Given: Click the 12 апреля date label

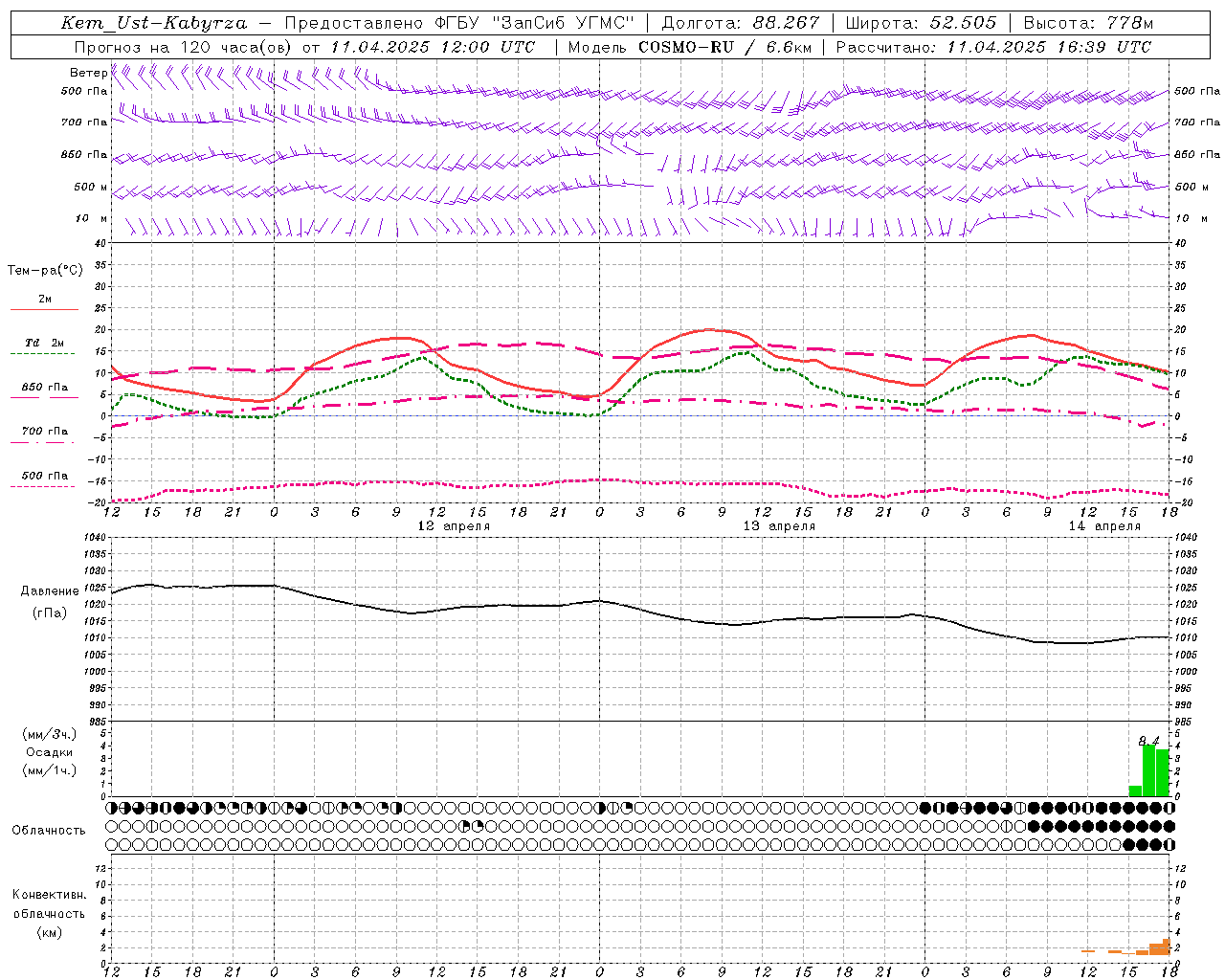Looking at the screenshot, I should coord(454,526).
